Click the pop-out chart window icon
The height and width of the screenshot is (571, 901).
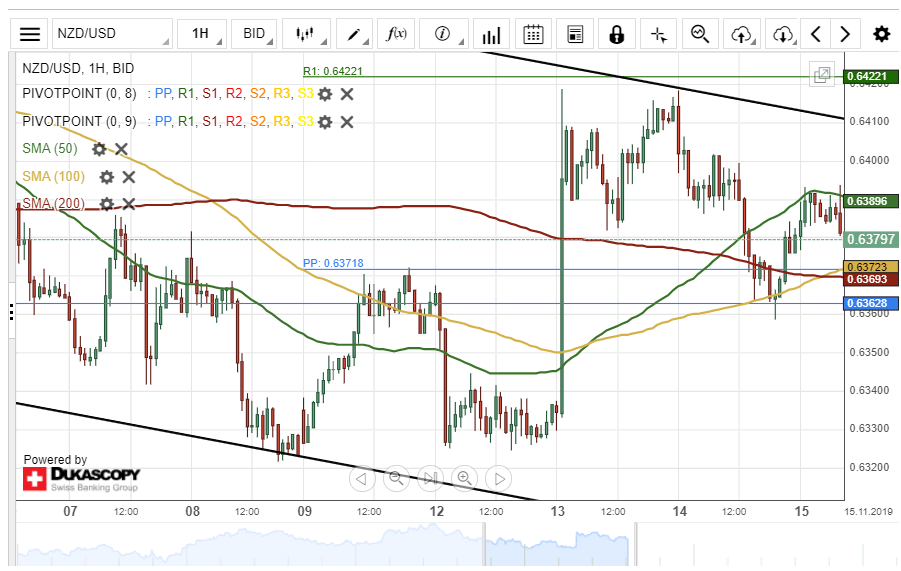pos(822,75)
